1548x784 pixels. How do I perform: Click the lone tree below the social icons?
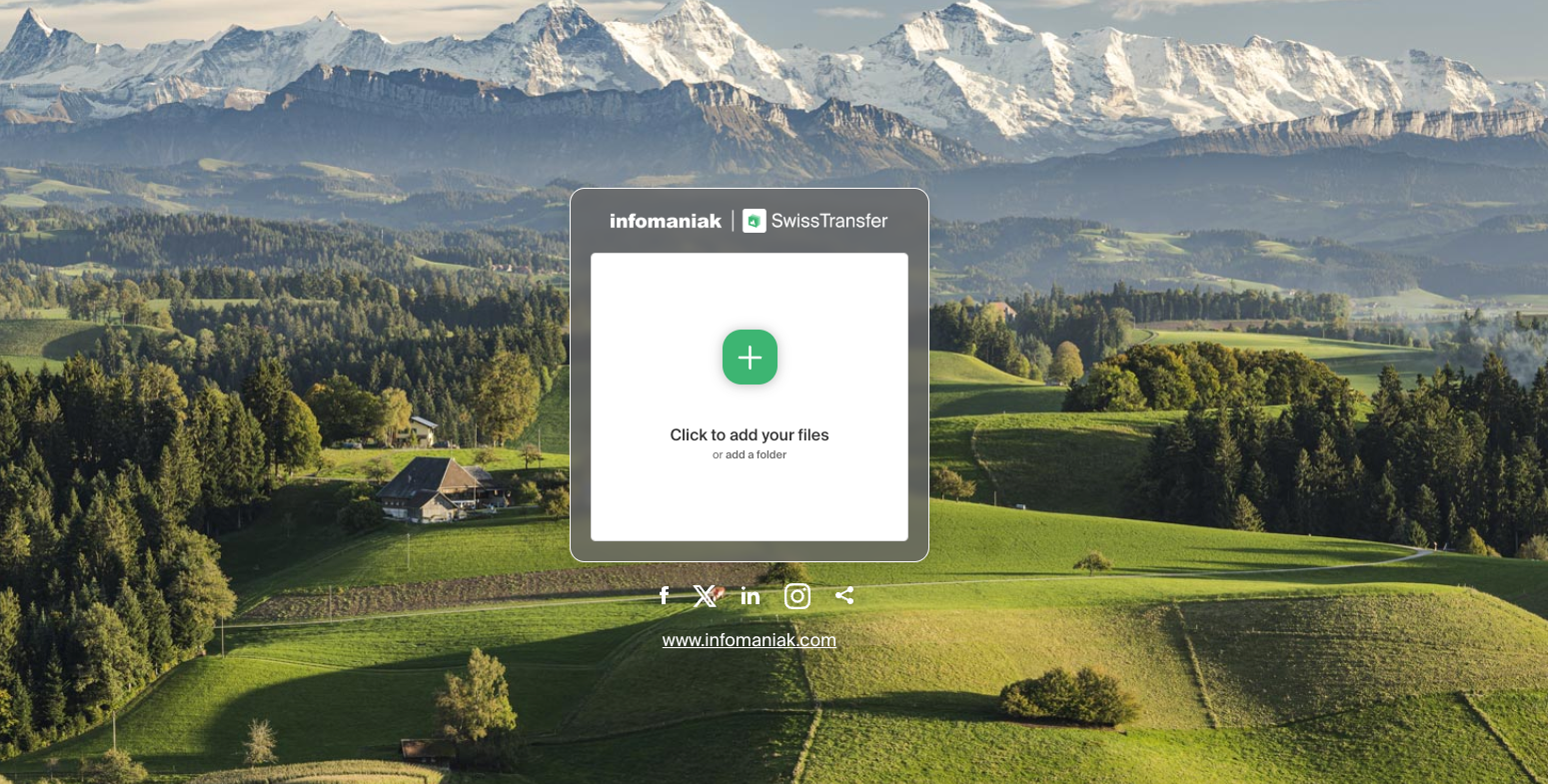(476, 699)
